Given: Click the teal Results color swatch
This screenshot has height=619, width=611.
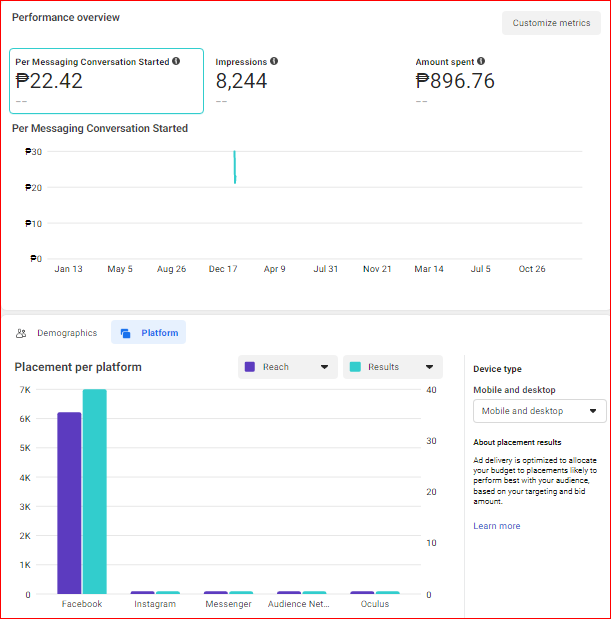Looking at the screenshot, I should (x=355, y=367).
